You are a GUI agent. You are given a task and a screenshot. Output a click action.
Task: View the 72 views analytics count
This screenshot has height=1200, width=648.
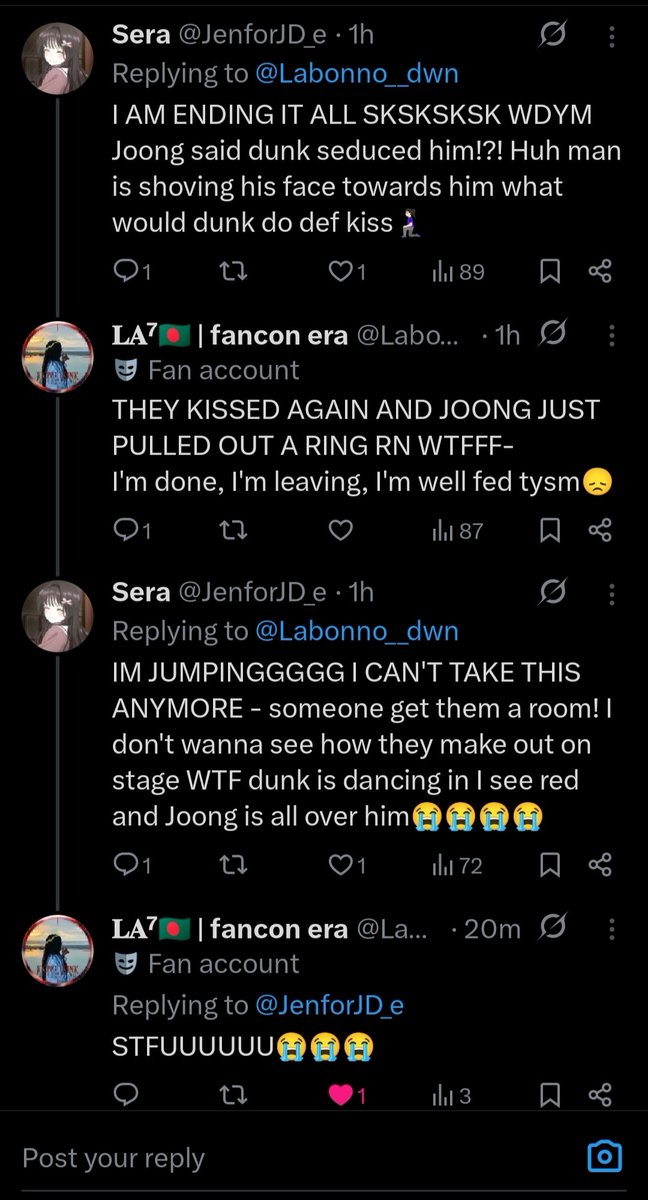pyautogui.click(x=457, y=866)
